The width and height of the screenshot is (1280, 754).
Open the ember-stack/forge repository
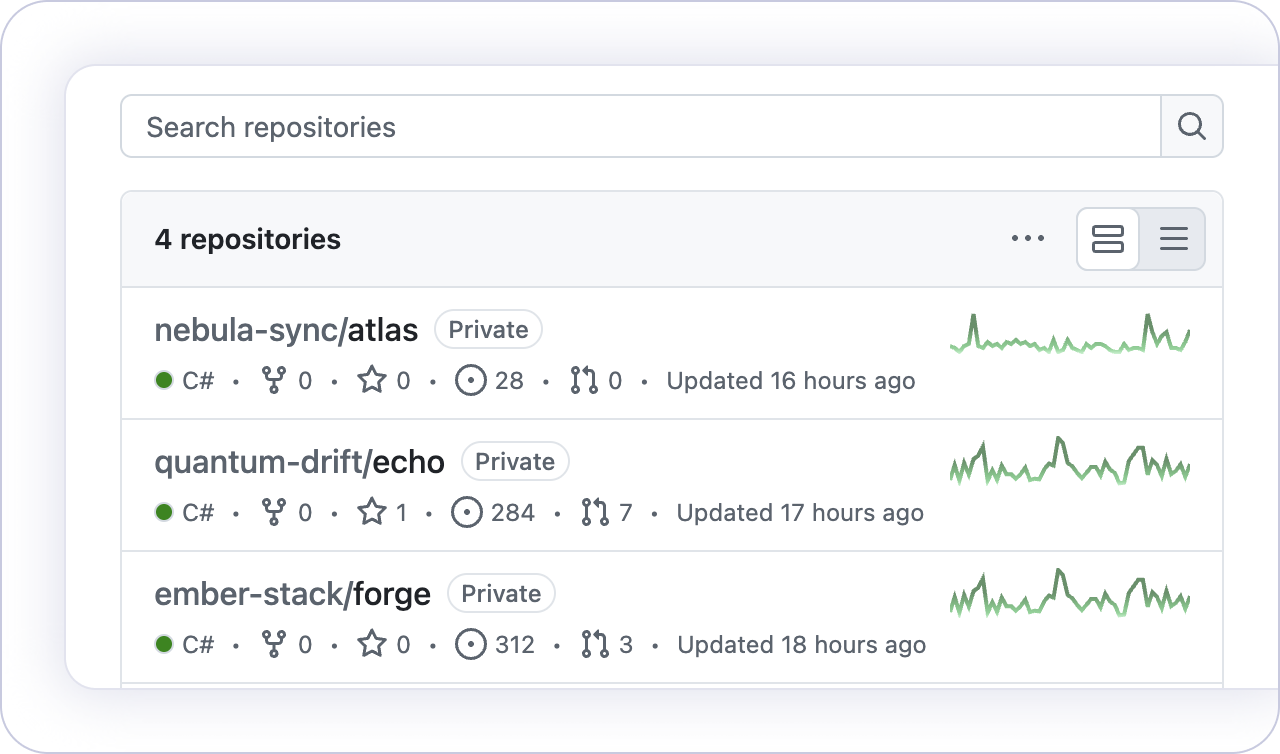(292, 593)
